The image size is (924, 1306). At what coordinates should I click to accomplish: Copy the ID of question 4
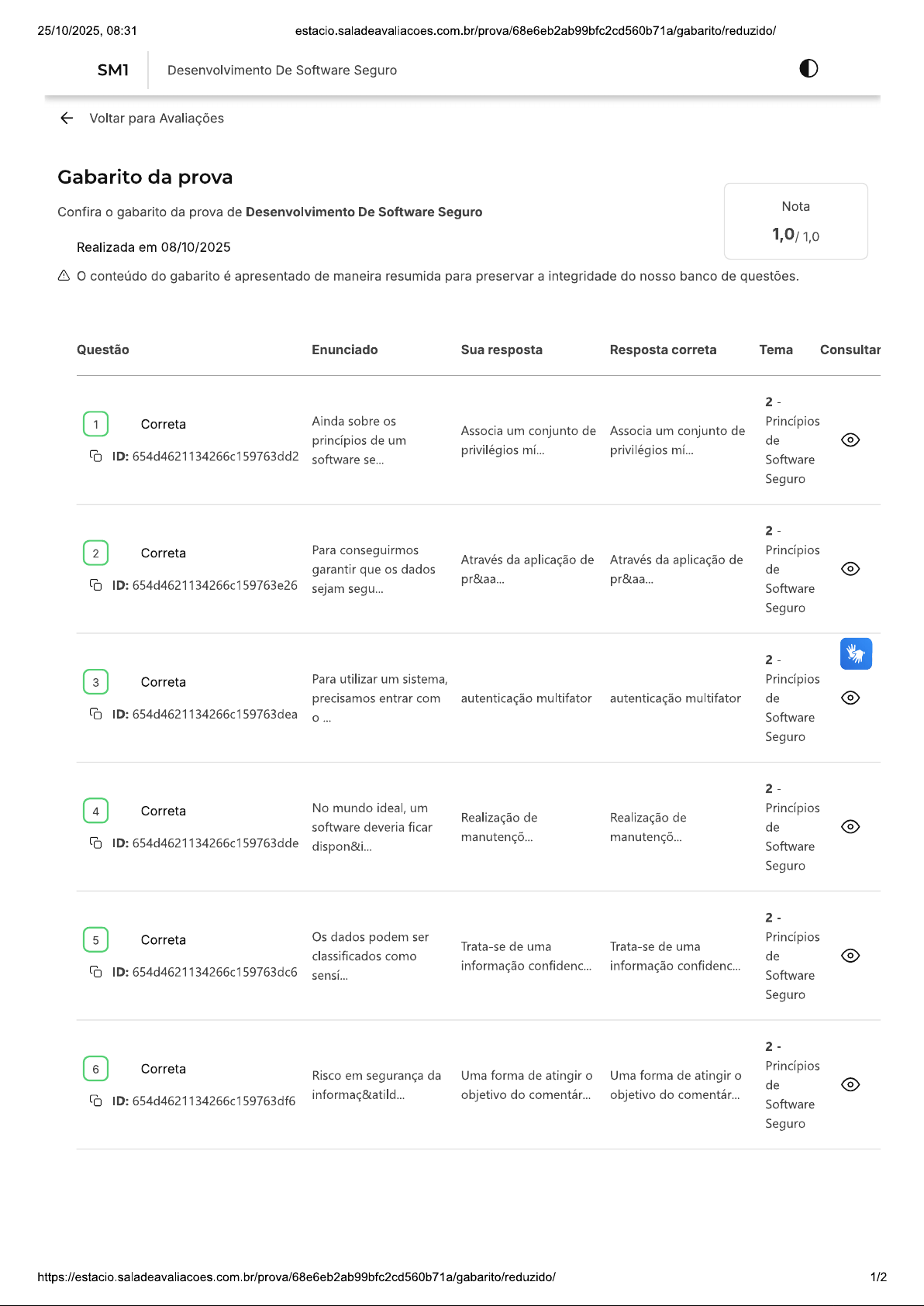[x=96, y=843]
